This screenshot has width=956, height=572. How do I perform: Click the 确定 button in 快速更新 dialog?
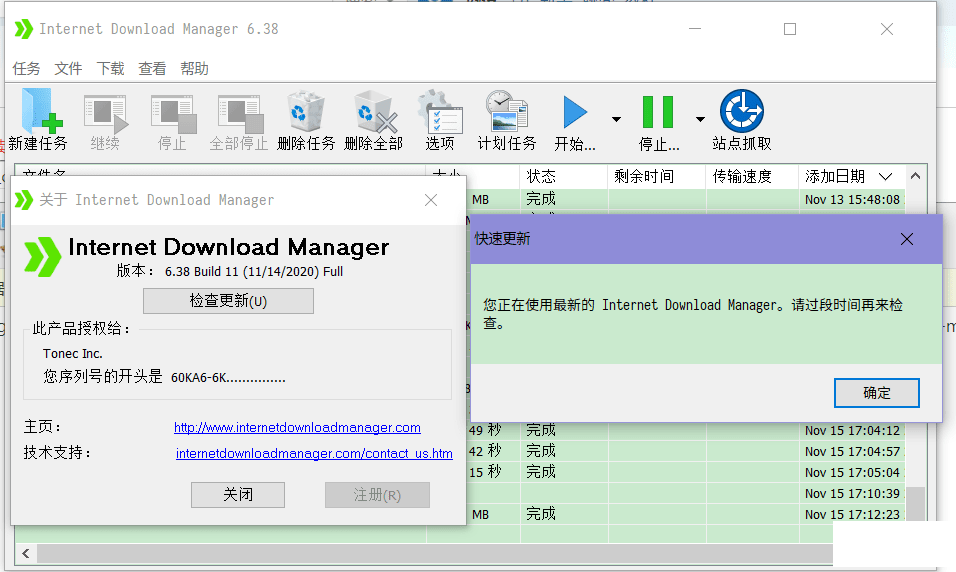(x=876, y=393)
